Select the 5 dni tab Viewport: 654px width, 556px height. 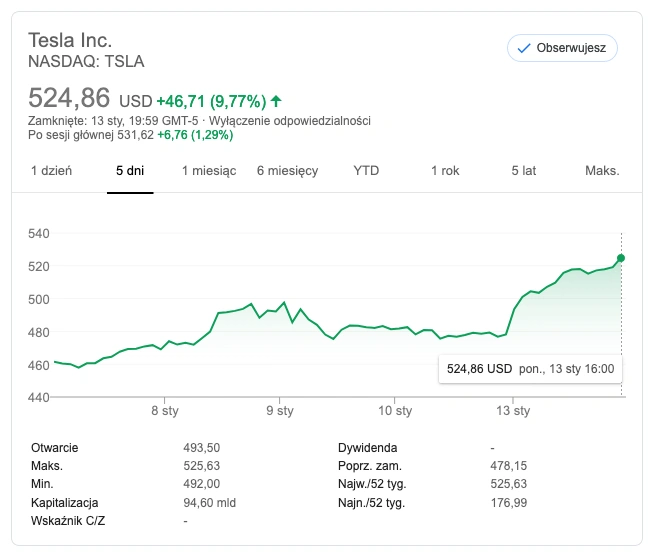[x=130, y=171]
